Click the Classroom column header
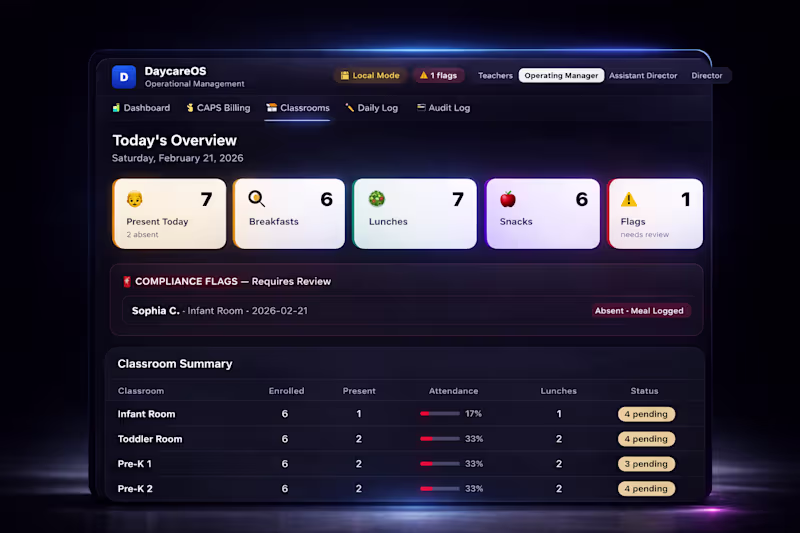Viewport: 800px width, 533px height. [x=141, y=391]
